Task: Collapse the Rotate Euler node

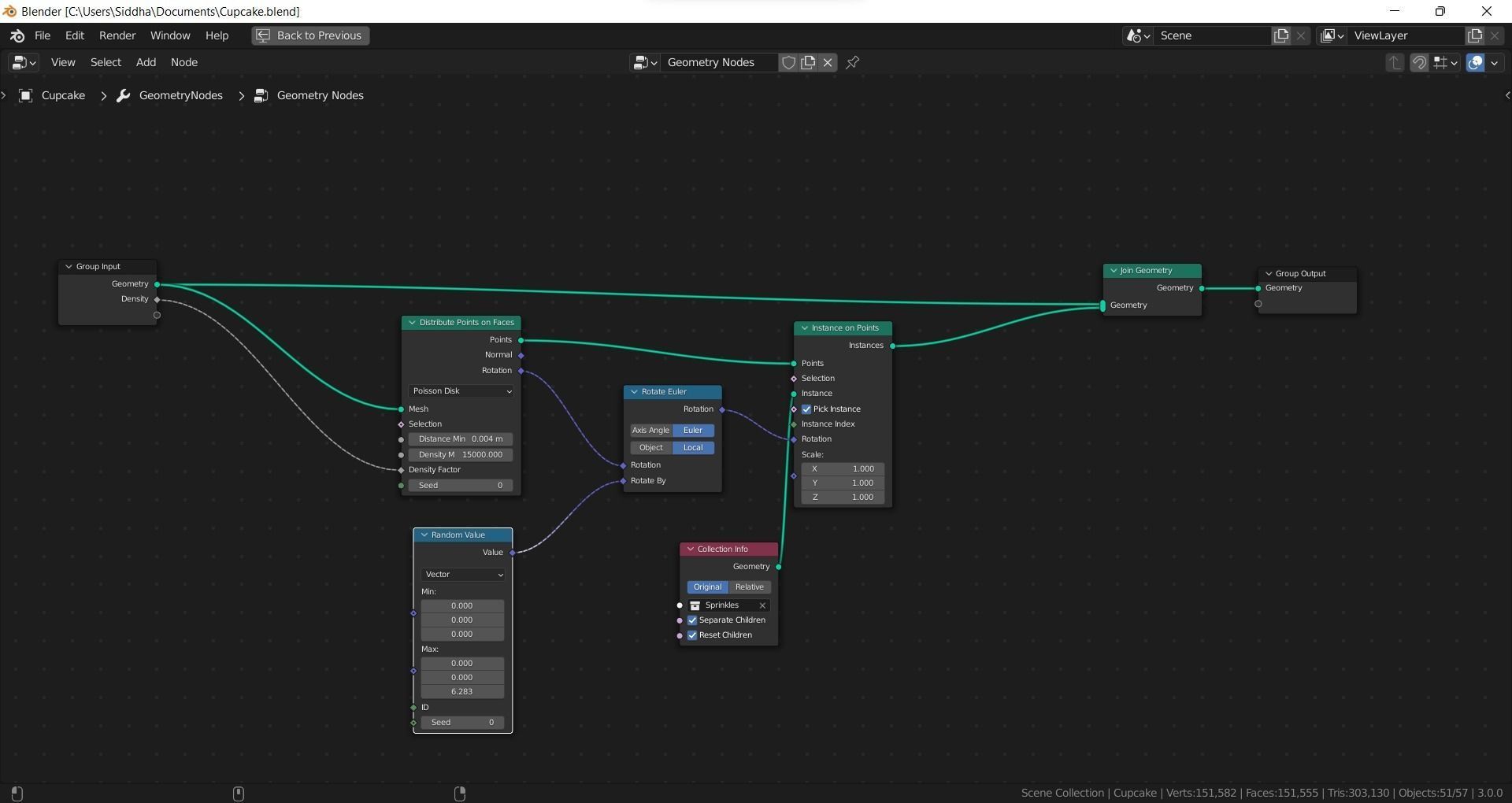Action: pyautogui.click(x=634, y=392)
